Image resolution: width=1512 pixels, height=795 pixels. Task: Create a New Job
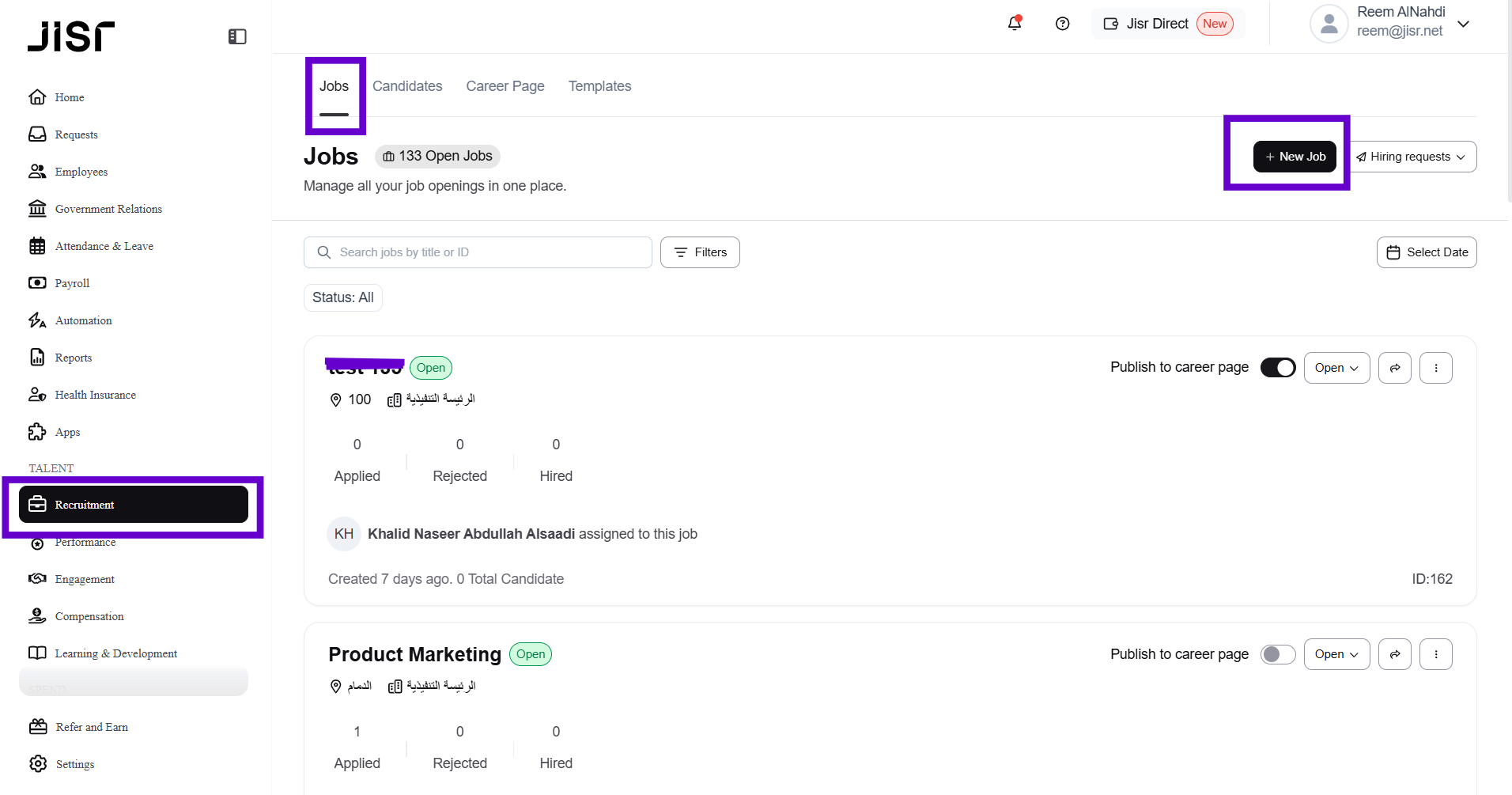point(1295,157)
